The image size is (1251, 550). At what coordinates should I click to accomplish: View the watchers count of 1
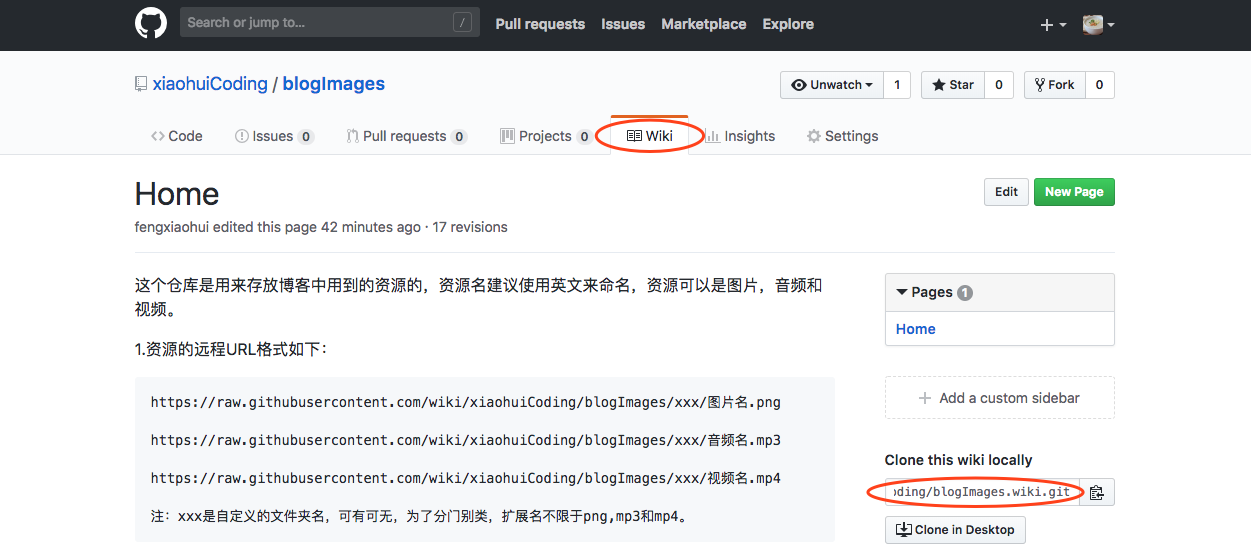coord(897,85)
